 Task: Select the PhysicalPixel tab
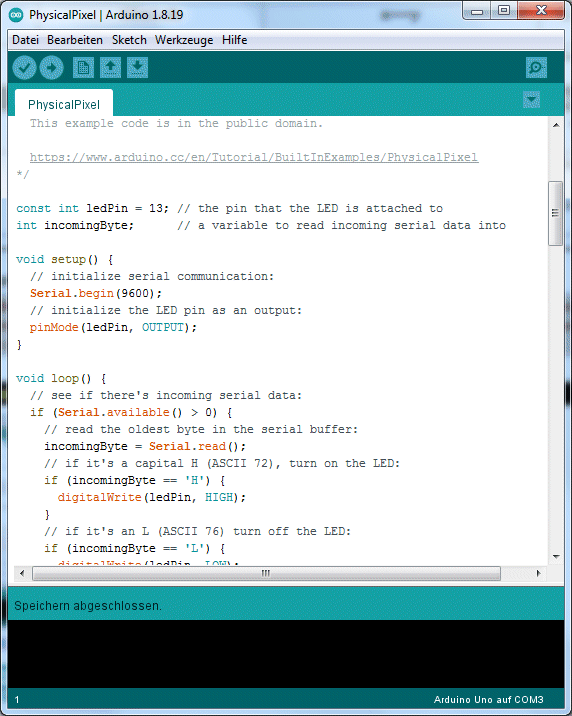pyautogui.click(x=64, y=104)
